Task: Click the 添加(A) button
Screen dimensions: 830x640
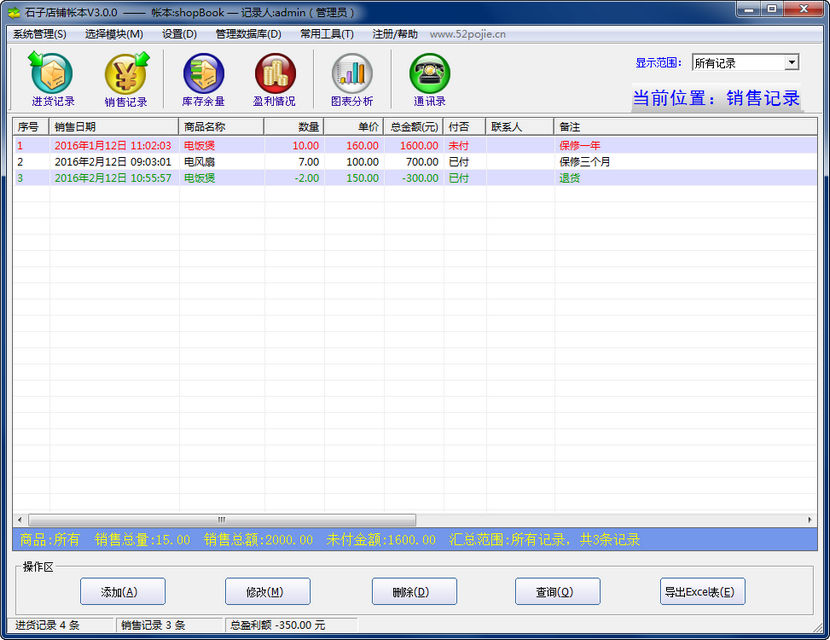Action: point(123,591)
